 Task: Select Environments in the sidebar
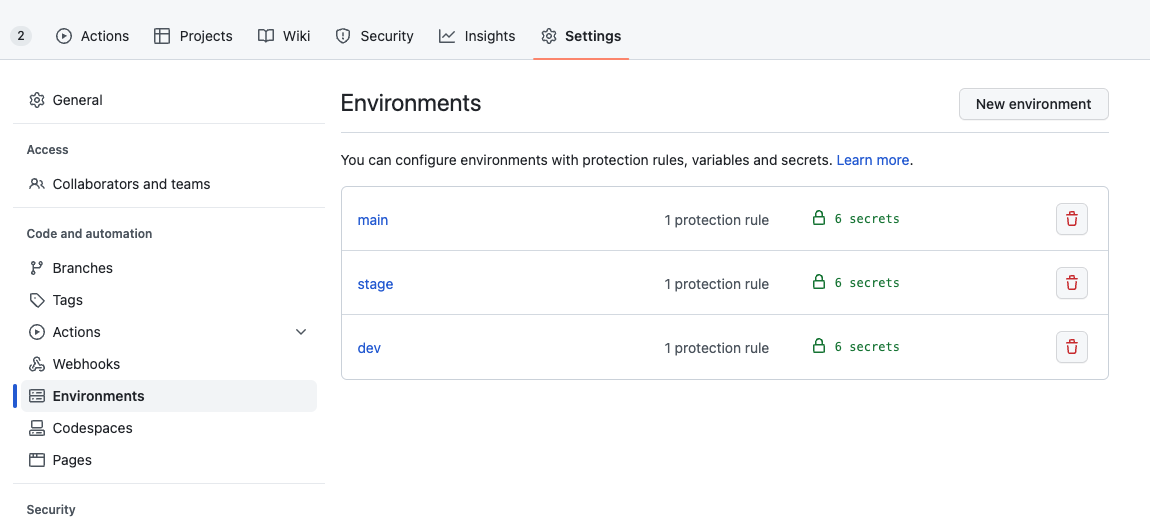169,396
